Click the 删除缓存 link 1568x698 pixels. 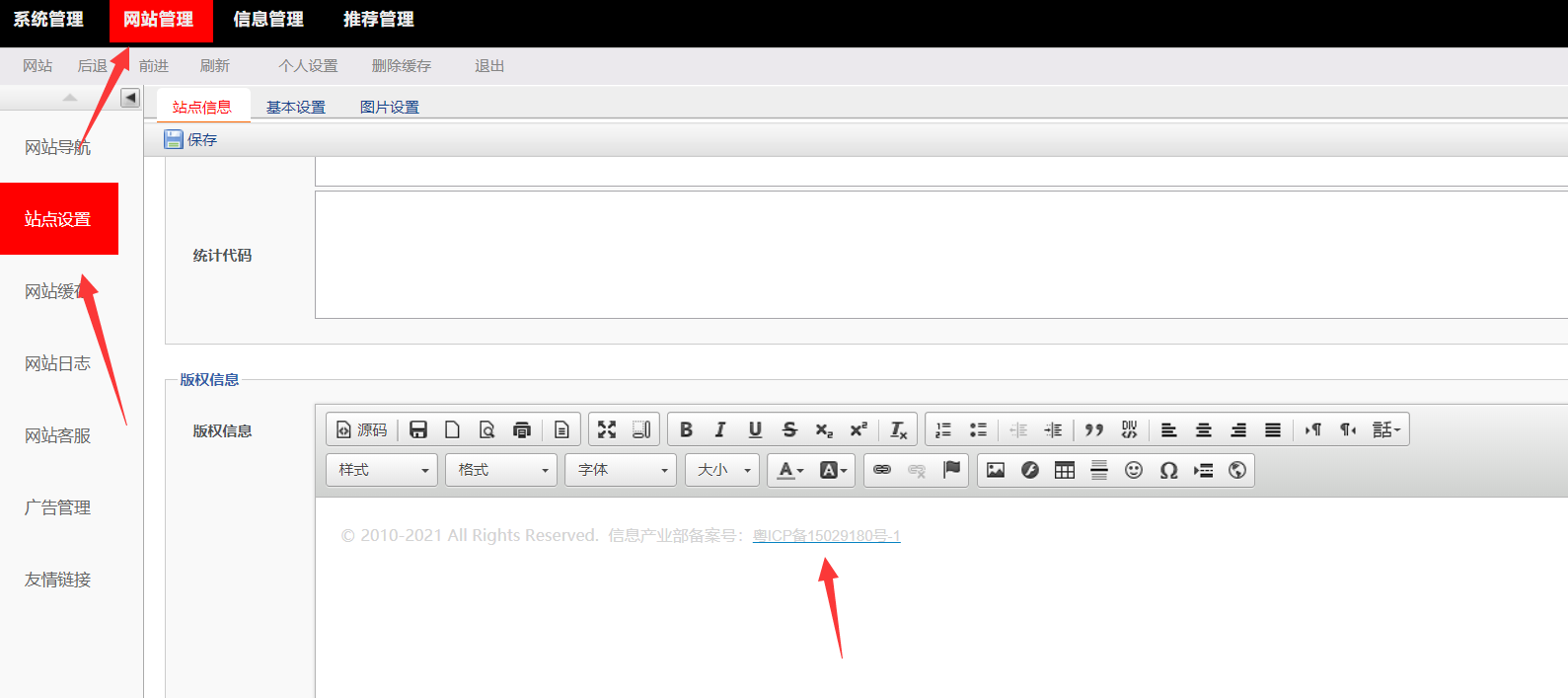pyautogui.click(x=401, y=66)
